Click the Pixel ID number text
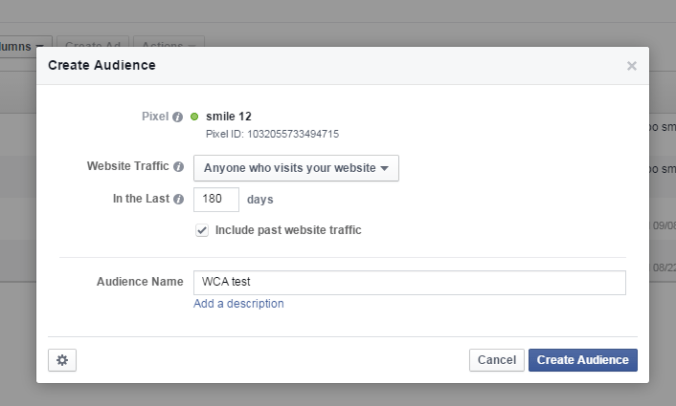Viewport: 676px width, 406px height. pyautogui.click(x=272, y=134)
